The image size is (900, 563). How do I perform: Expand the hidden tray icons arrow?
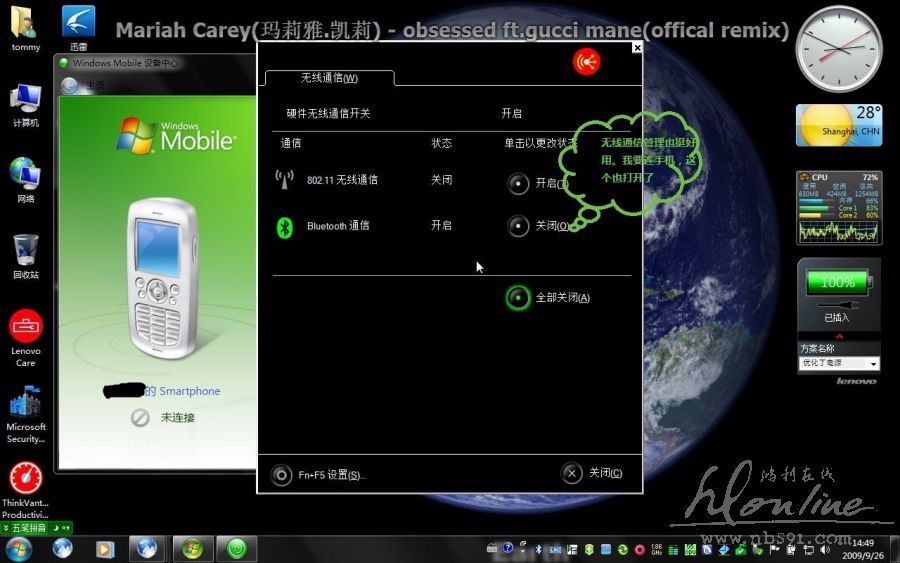[523, 551]
